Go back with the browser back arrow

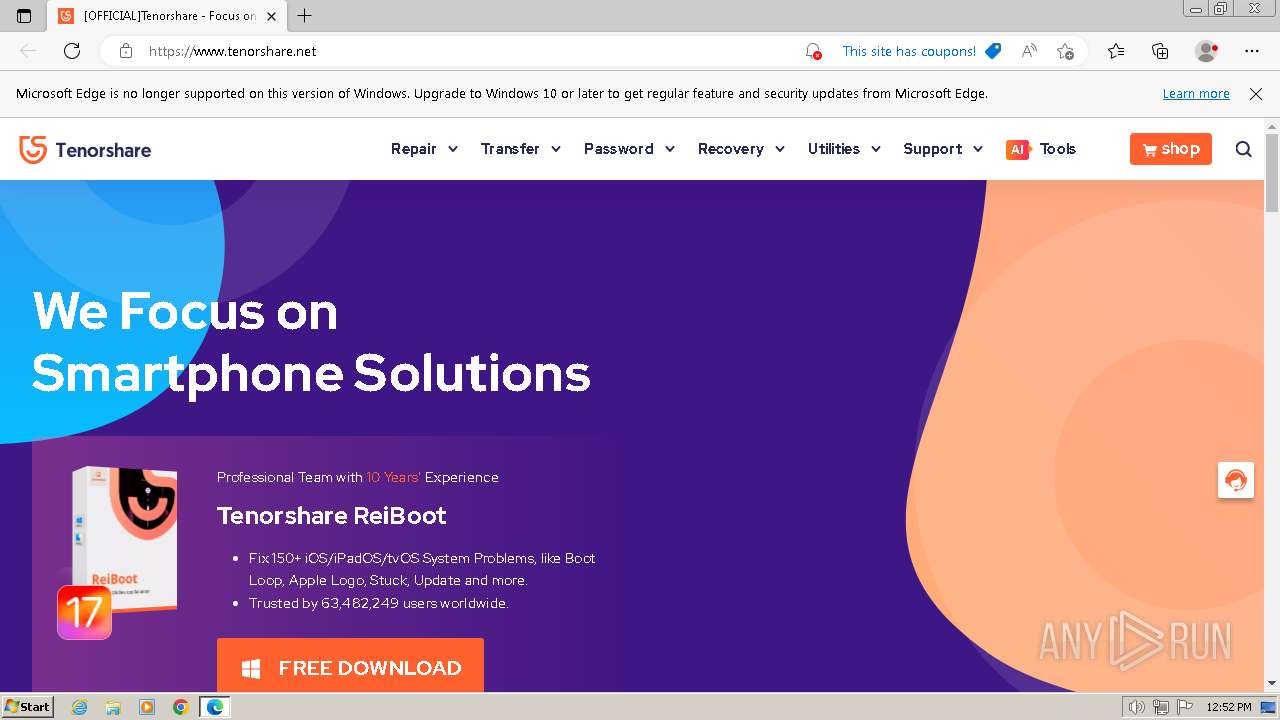click(28, 51)
